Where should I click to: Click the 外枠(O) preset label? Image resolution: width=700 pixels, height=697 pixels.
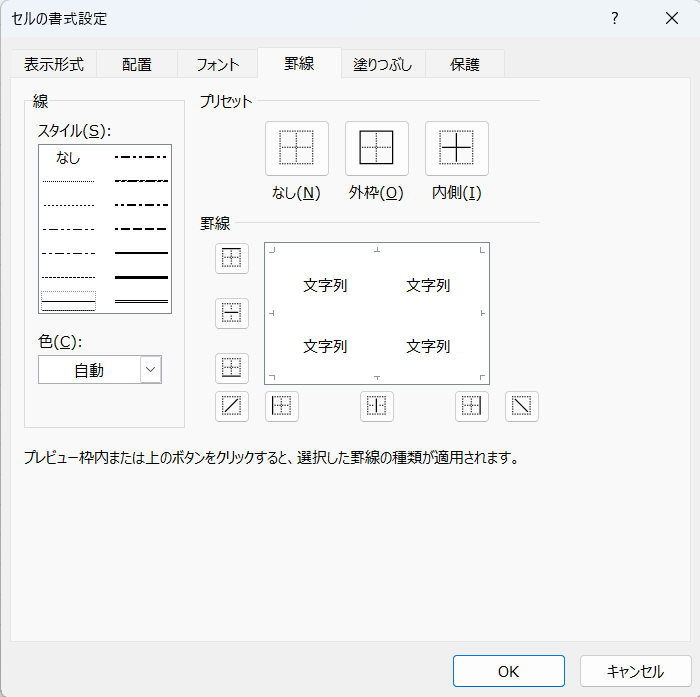pos(376,193)
